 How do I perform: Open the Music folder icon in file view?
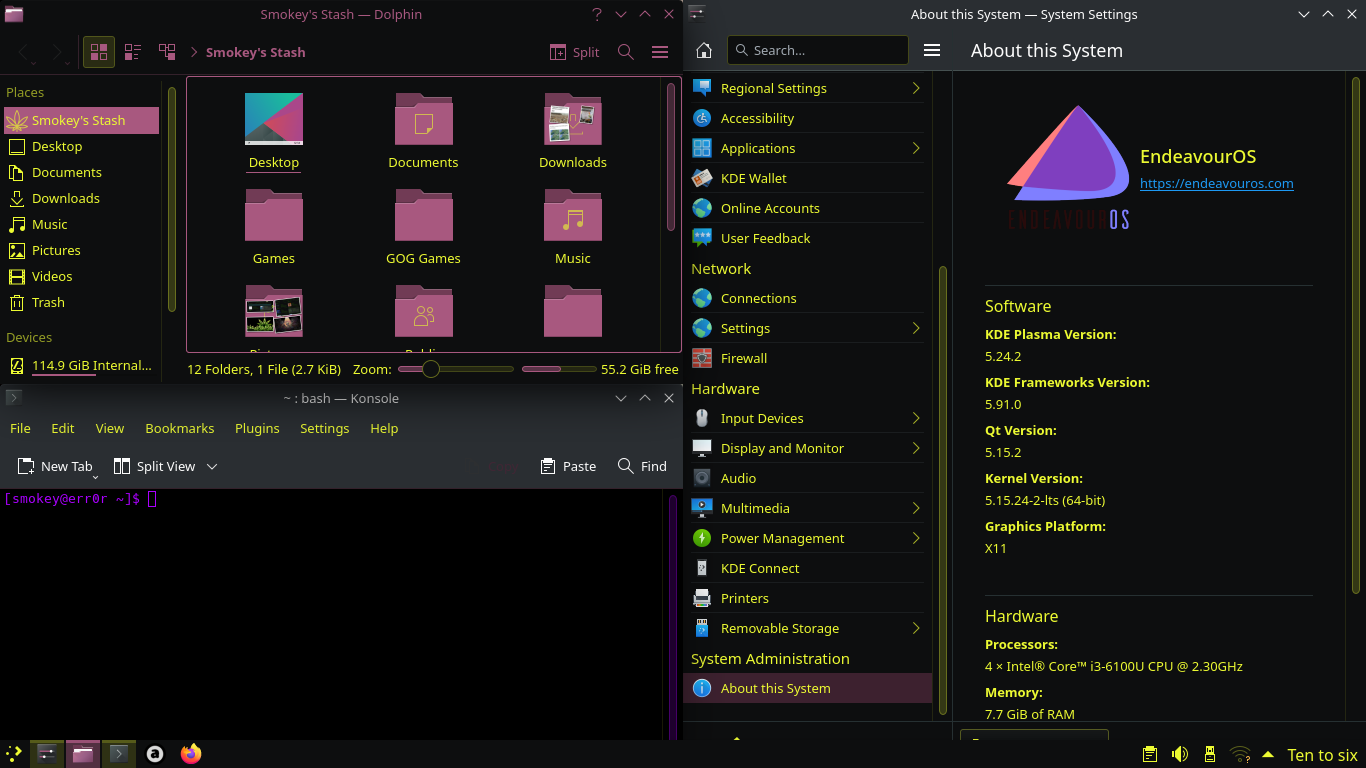coord(573,216)
